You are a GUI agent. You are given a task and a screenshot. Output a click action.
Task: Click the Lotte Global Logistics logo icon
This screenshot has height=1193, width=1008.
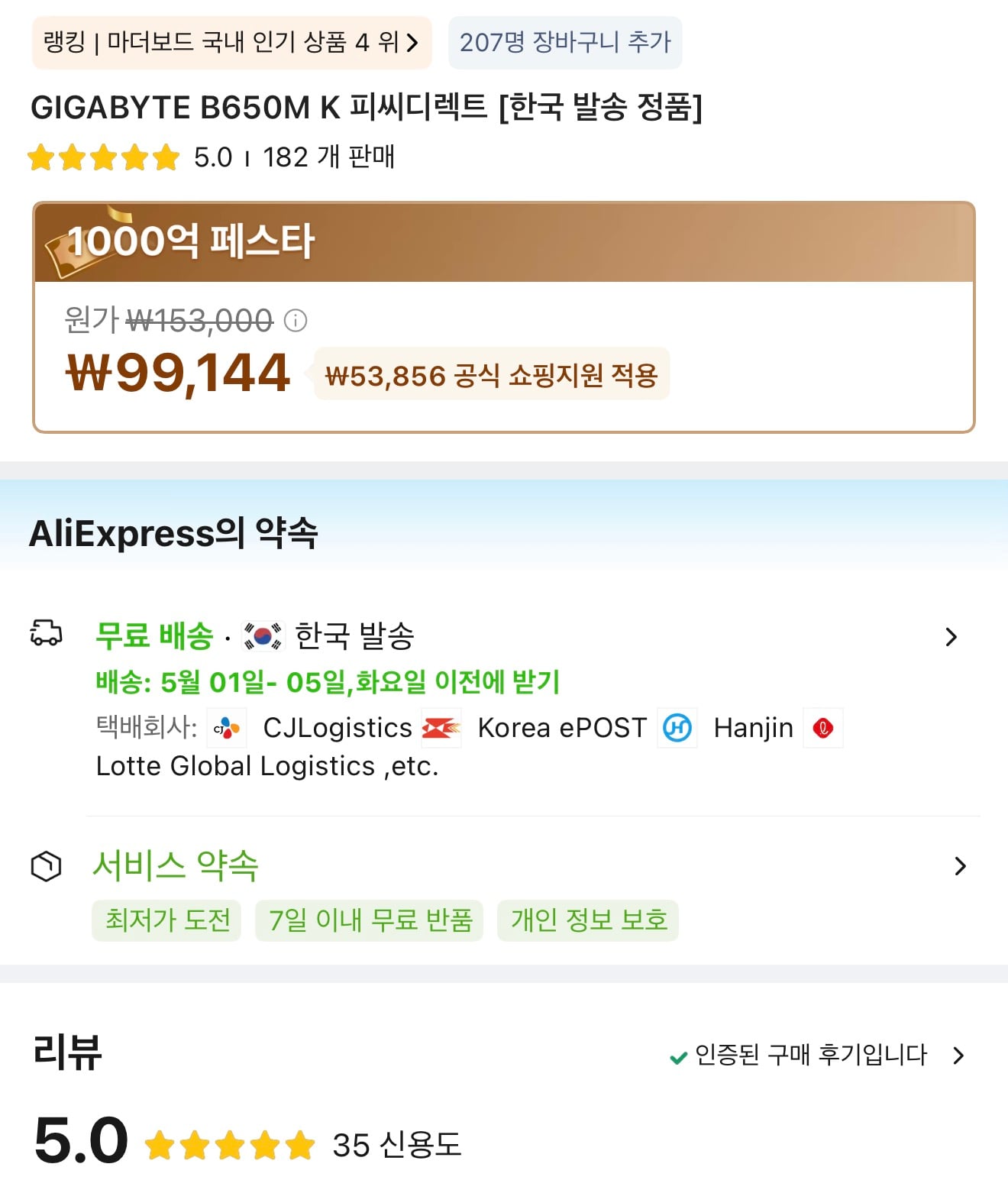click(822, 729)
